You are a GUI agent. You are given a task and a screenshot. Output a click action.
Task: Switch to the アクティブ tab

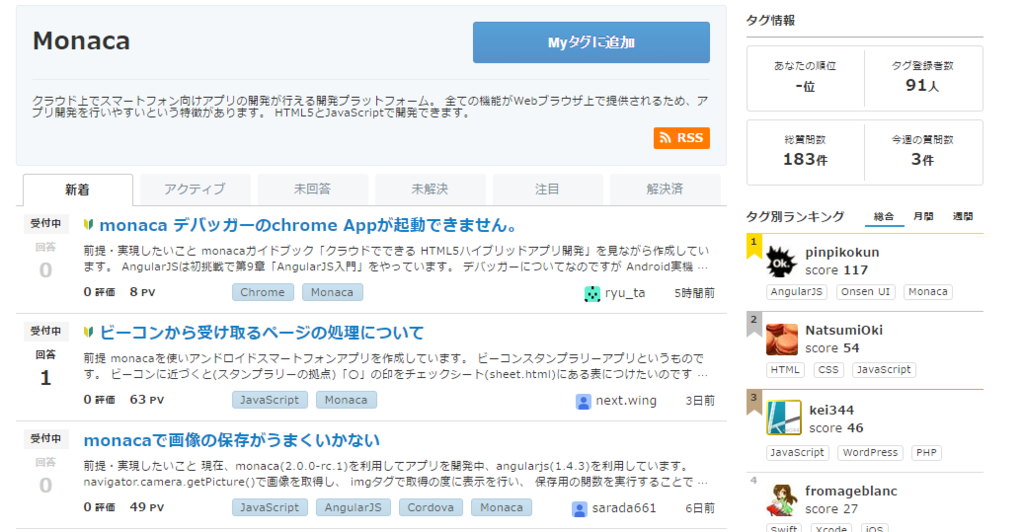click(195, 189)
